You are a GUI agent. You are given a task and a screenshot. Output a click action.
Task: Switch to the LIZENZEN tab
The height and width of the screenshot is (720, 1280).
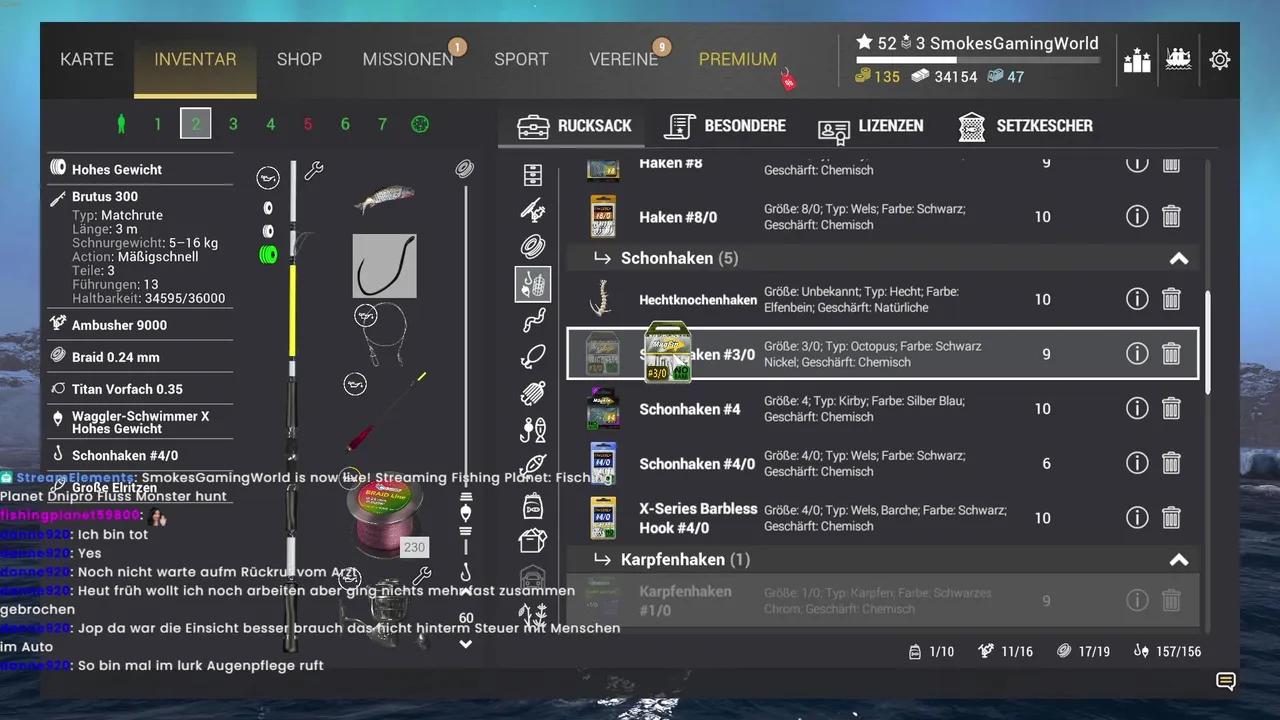point(870,126)
